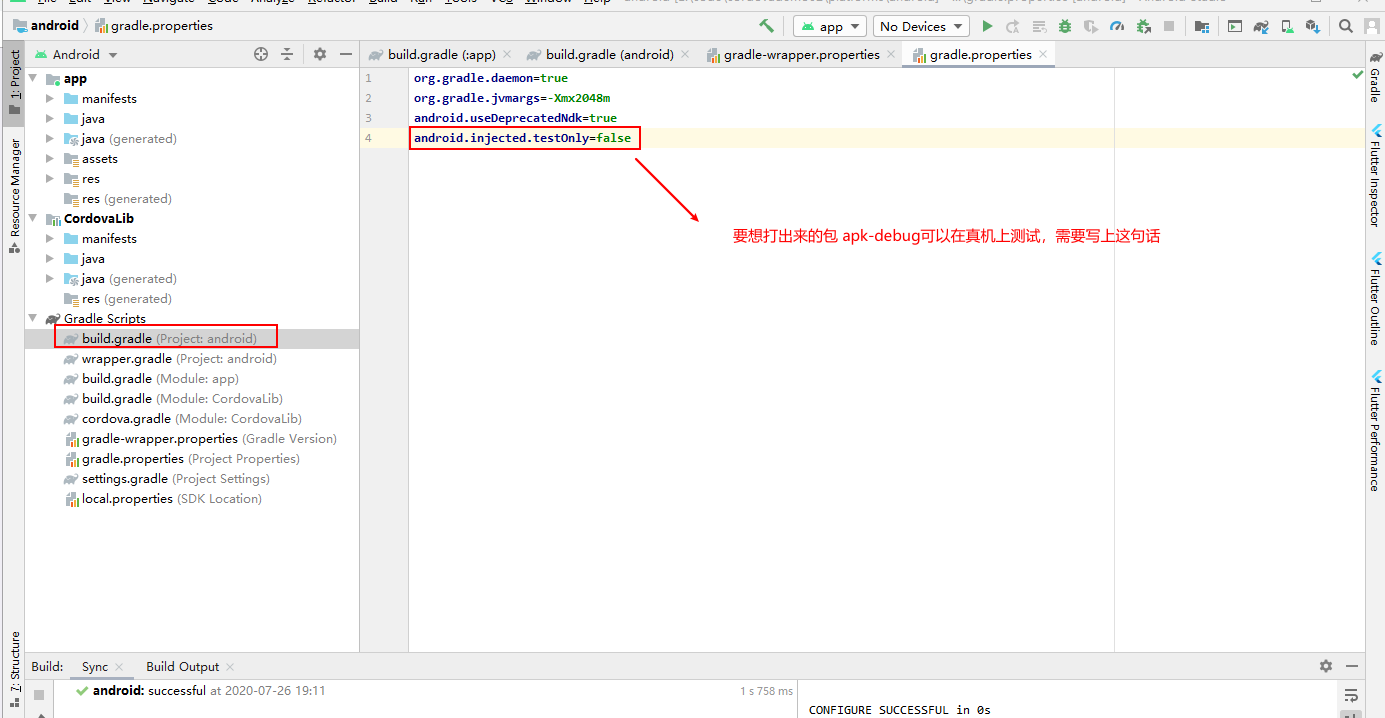Close the Build Output tab

230,667
